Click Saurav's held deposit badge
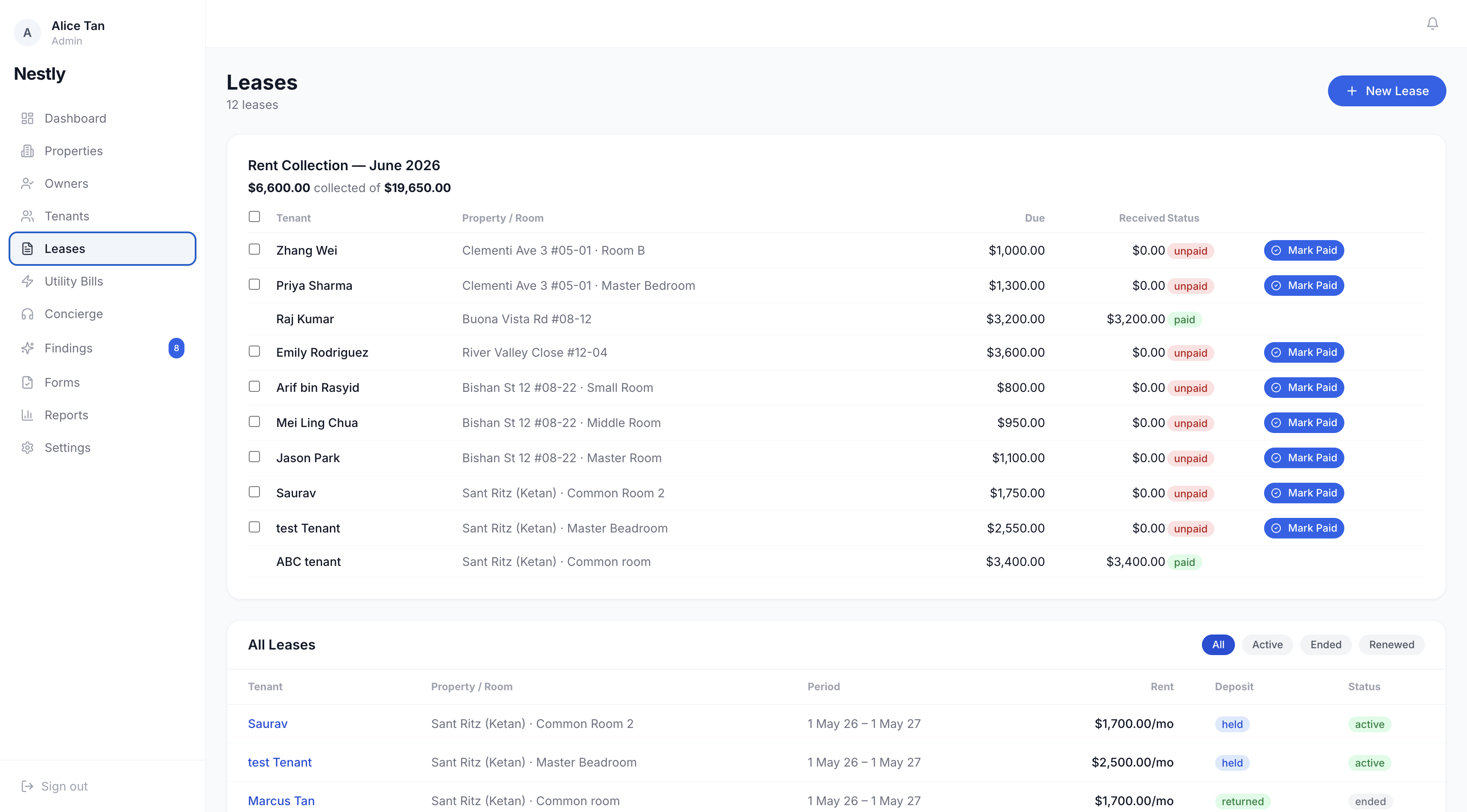Viewport: 1467px width, 812px height. [x=1232, y=725]
